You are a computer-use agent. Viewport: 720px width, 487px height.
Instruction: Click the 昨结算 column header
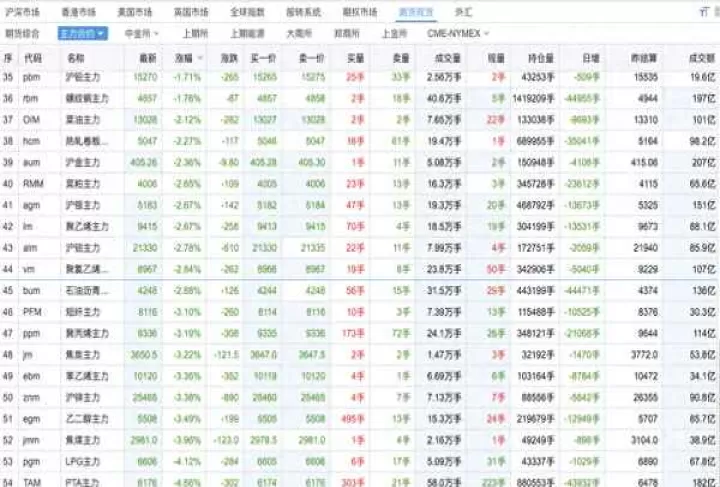tap(644, 58)
